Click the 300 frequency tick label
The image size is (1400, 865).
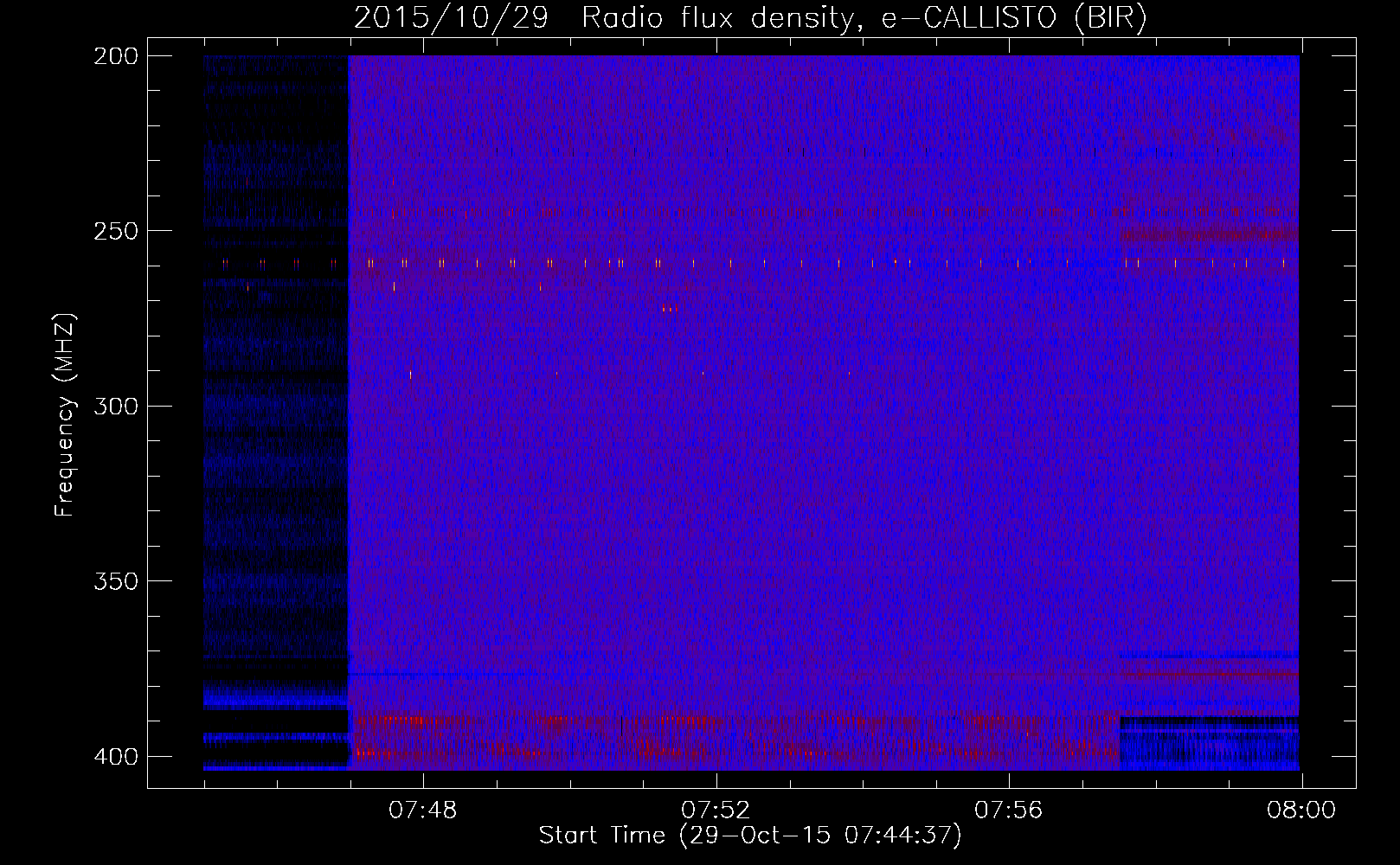[x=116, y=406]
